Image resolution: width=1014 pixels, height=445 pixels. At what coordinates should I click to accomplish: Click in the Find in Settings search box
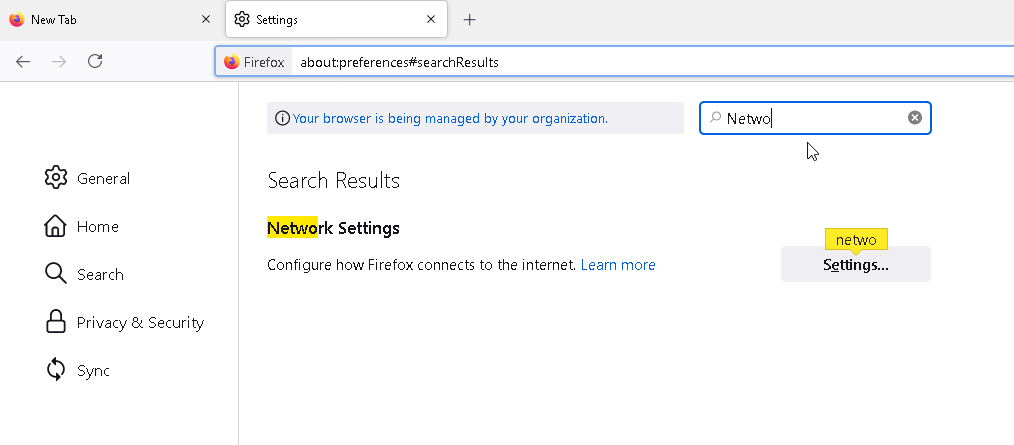click(815, 118)
